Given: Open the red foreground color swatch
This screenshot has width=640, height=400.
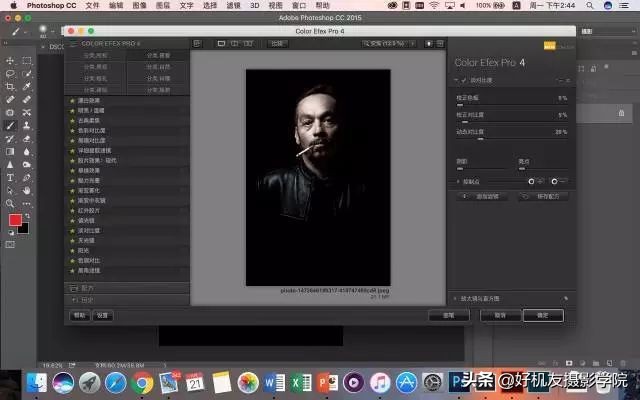Looking at the screenshot, I should (x=15, y=220).
